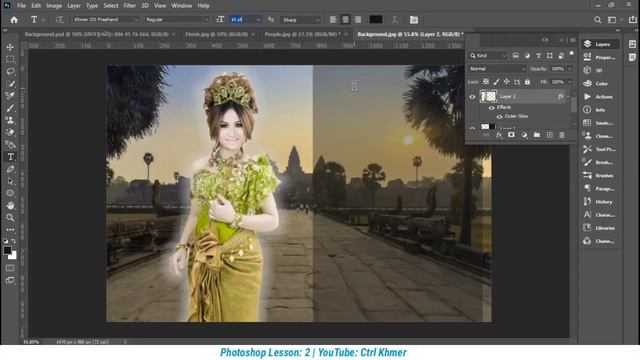Add a layer style via fx button
The height and width of the screenshot is (360, 640).
pyautogui.click(x=499, y=135)
